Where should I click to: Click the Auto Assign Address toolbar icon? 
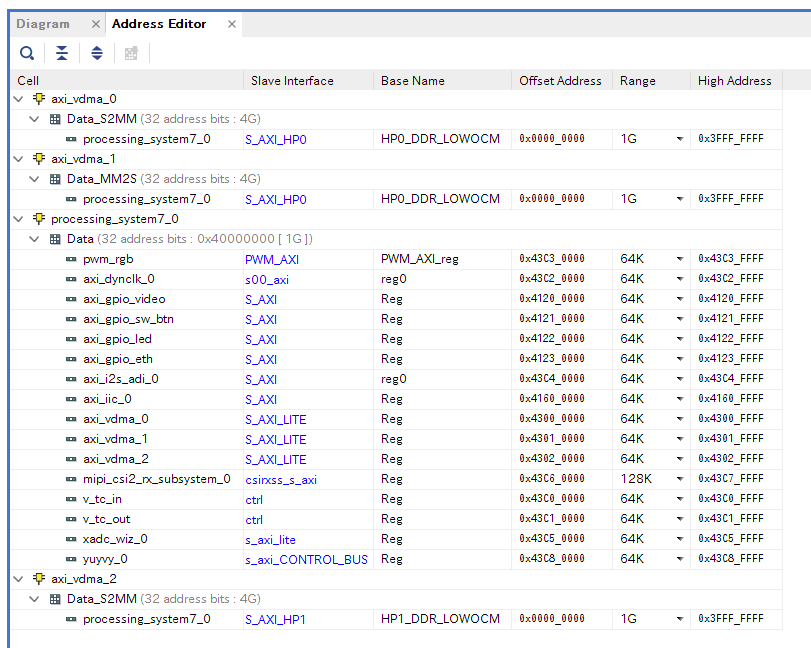[131, 53]
